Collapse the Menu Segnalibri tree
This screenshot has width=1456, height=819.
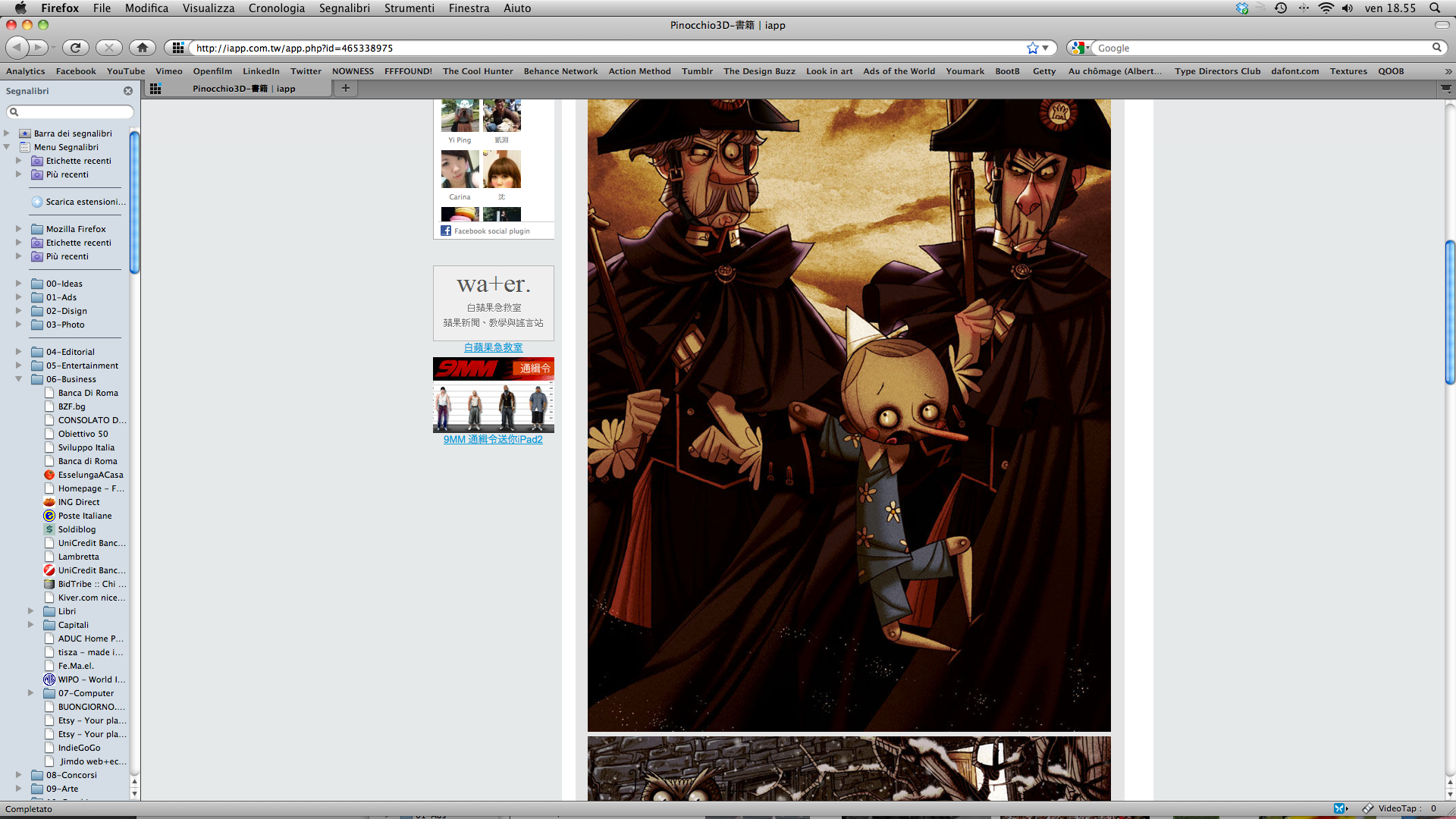7,147
